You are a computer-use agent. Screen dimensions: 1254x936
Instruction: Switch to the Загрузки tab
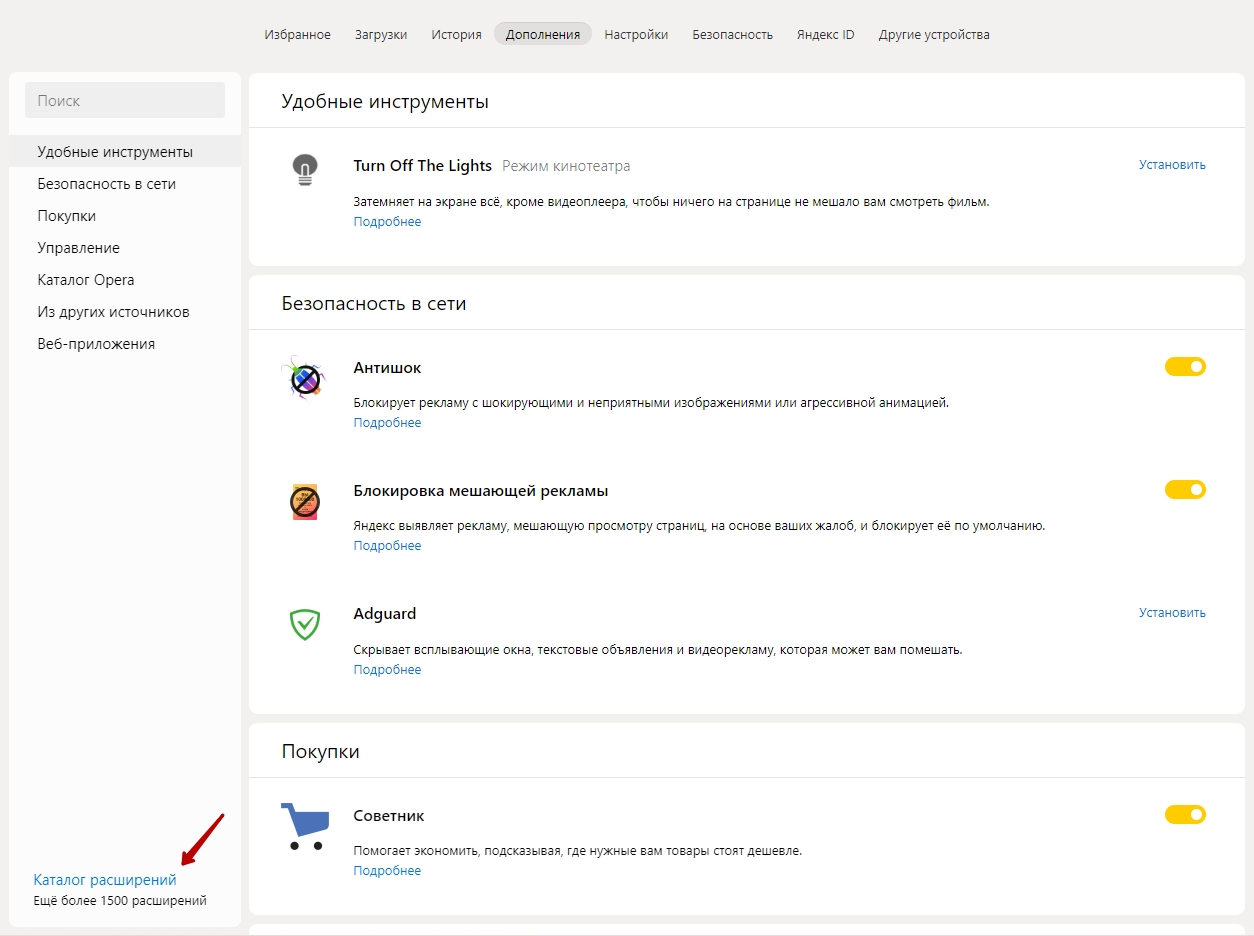pyautogui.click(x=381, y=34)
